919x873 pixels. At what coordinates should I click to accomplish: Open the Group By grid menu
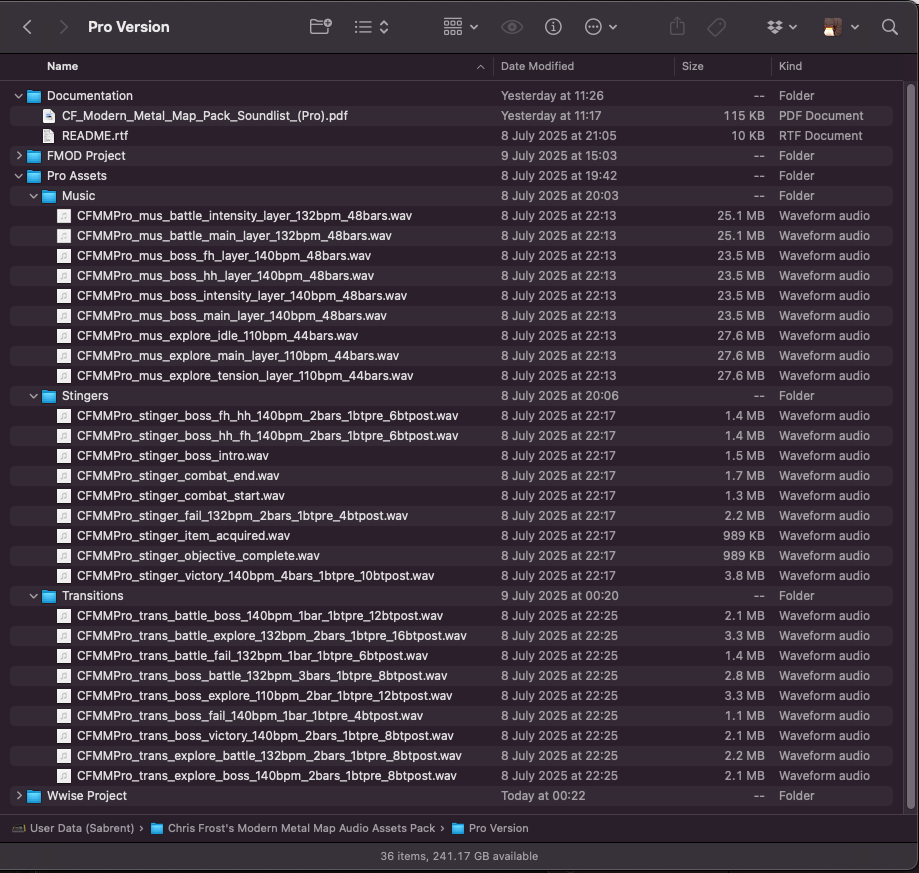coord(460,27)
